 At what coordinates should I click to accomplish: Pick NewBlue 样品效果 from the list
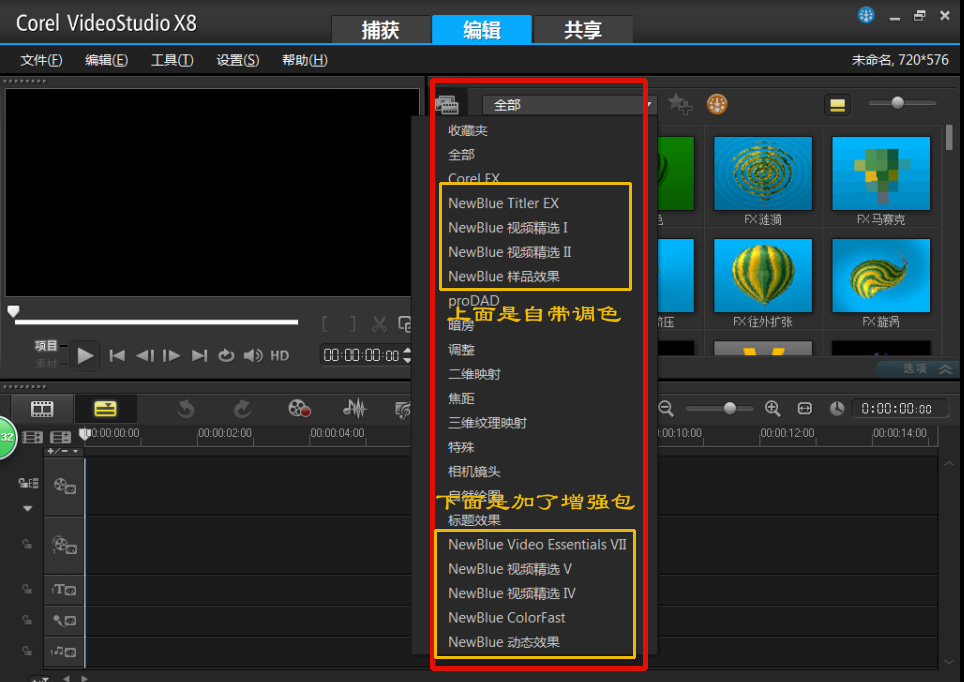pos(504,277)
